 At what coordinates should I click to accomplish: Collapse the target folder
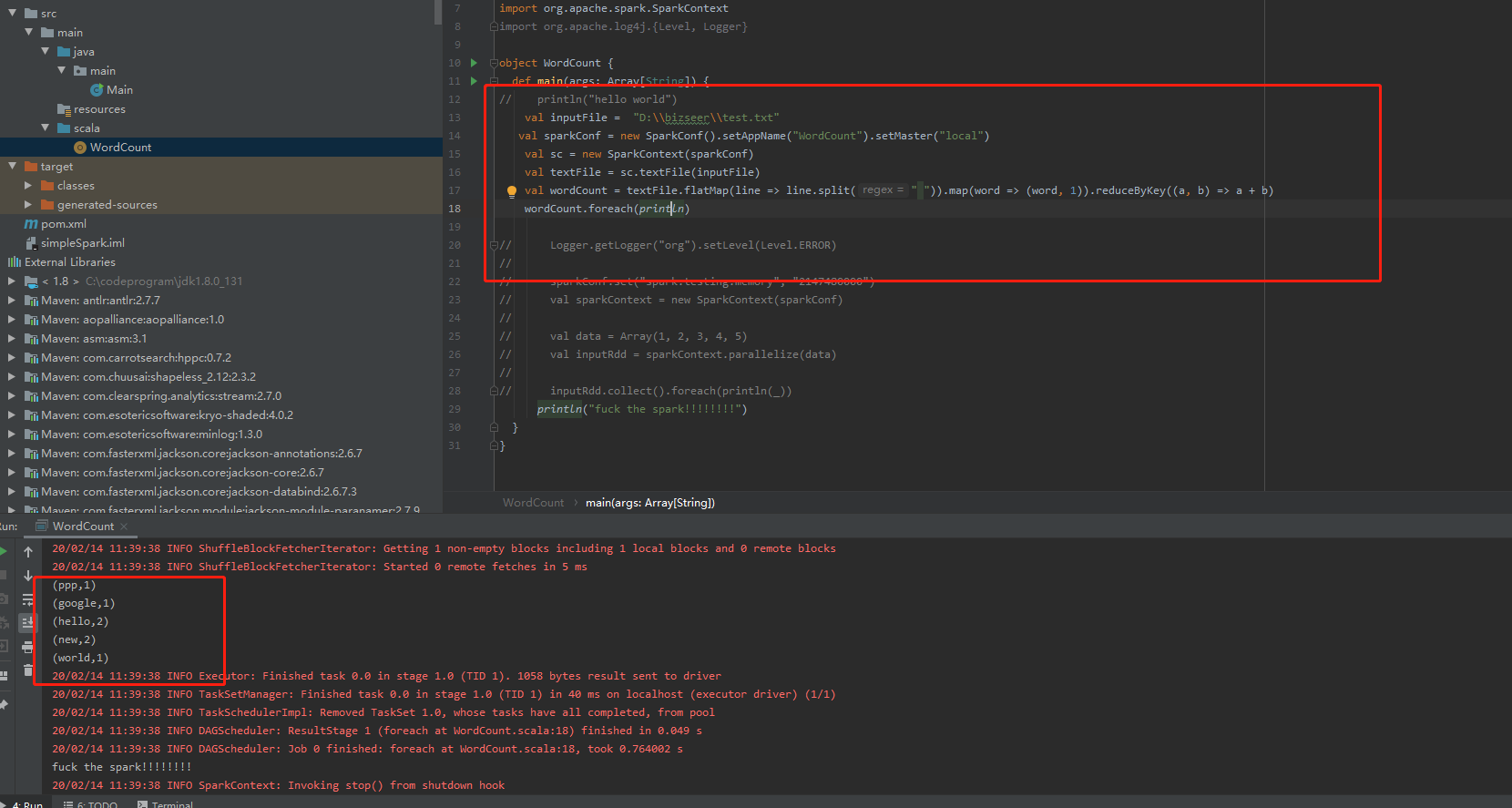point(12,166)
